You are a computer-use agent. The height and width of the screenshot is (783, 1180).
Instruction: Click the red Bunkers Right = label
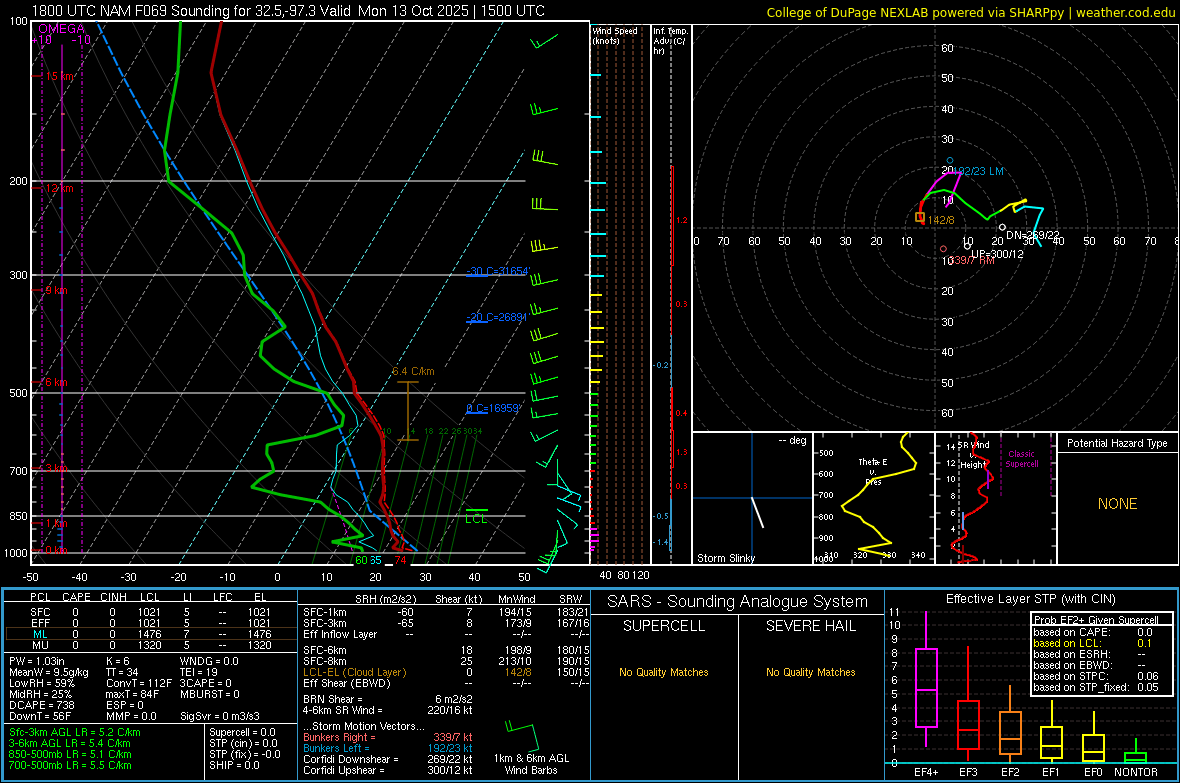point(339,737)
